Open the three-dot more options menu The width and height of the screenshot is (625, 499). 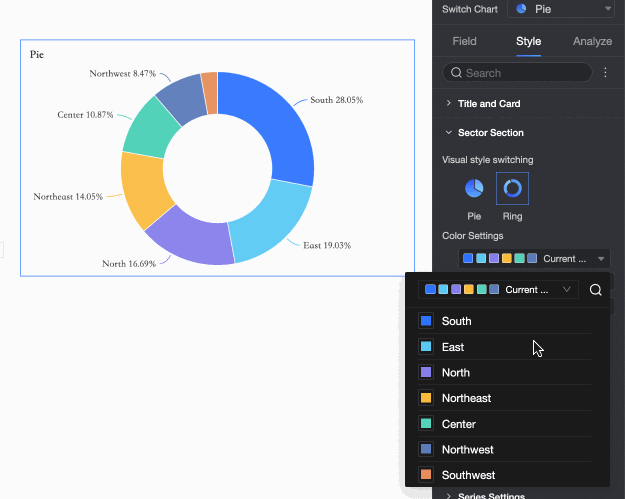pos(605,73)
